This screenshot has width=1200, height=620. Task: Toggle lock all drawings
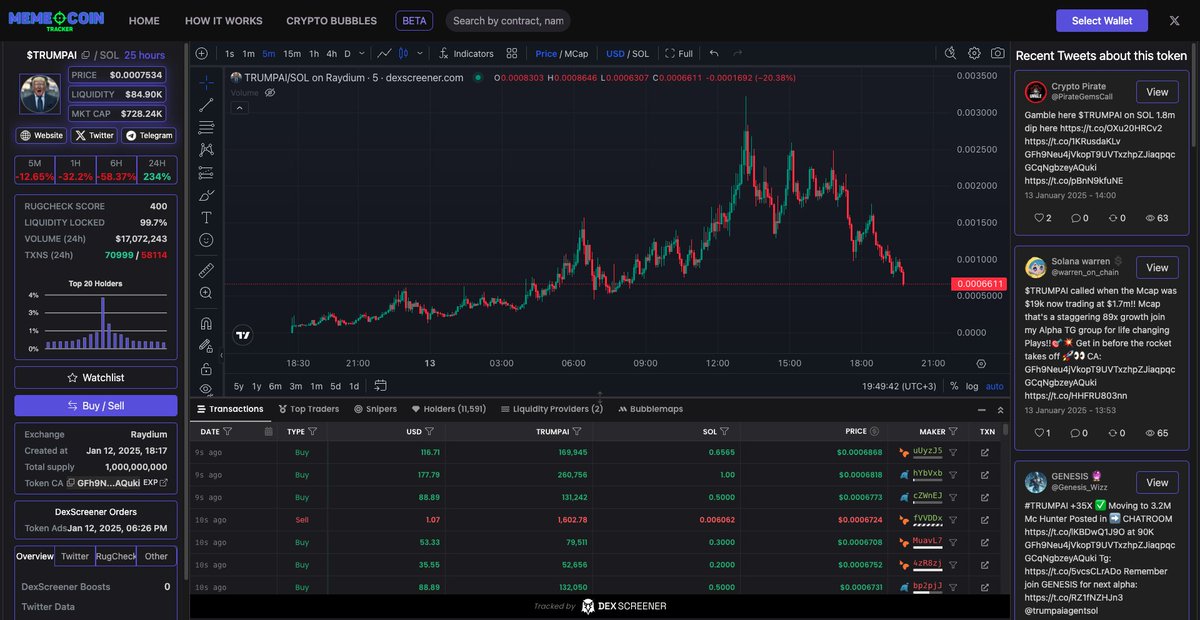click(x=206, y=368)
